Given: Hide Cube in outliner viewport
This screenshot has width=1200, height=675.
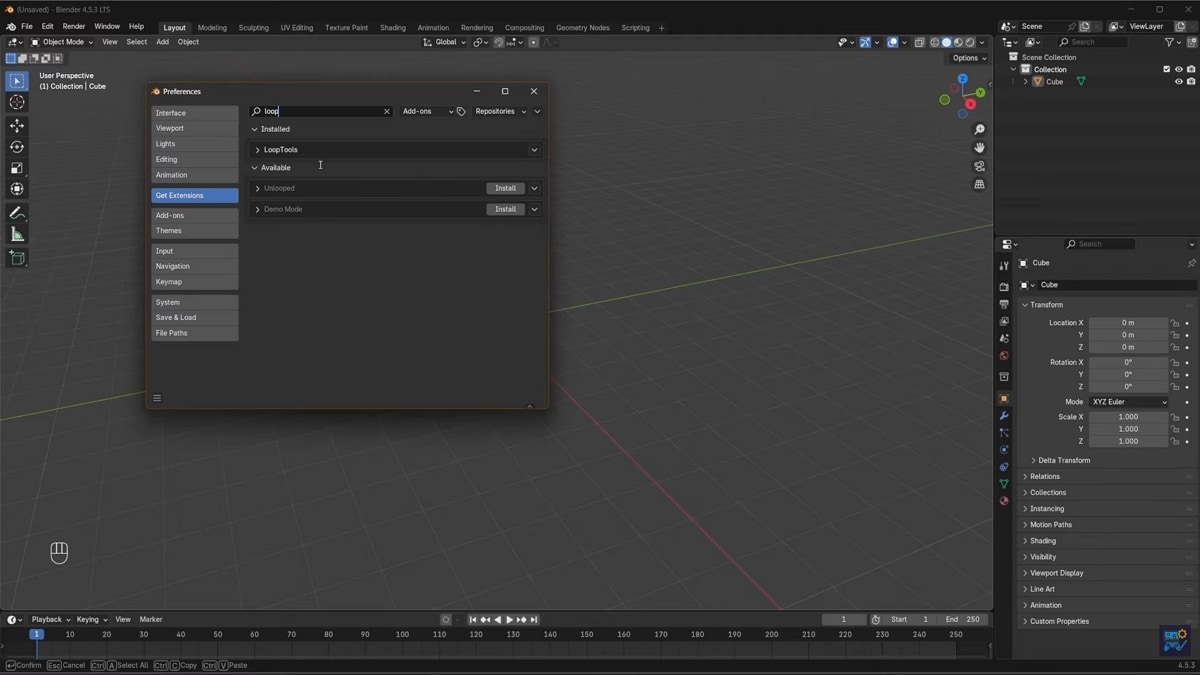Looking at the screenshot, I should [x=1178, y=82].
